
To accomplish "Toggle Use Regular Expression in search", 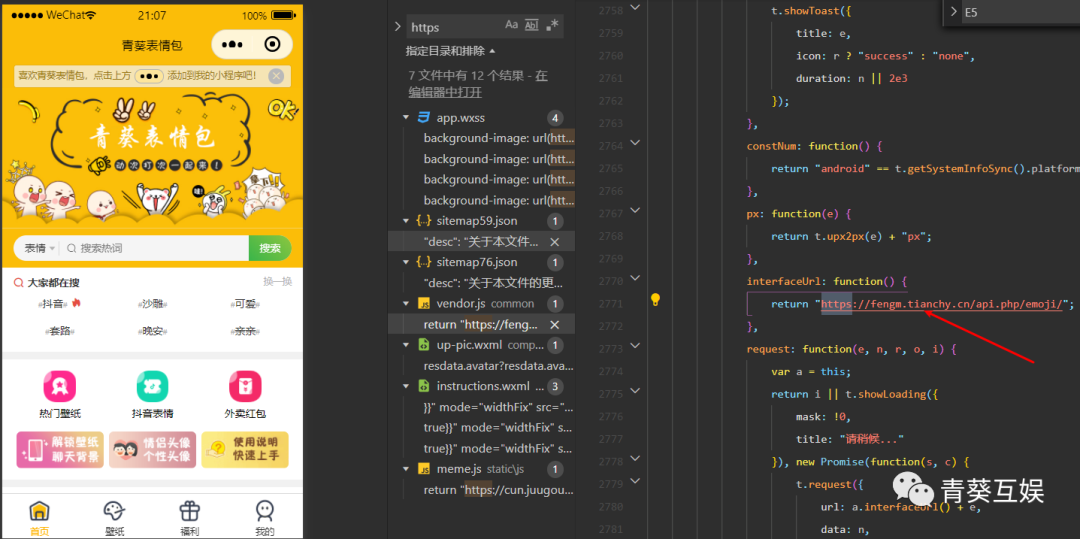I will 552,25.
